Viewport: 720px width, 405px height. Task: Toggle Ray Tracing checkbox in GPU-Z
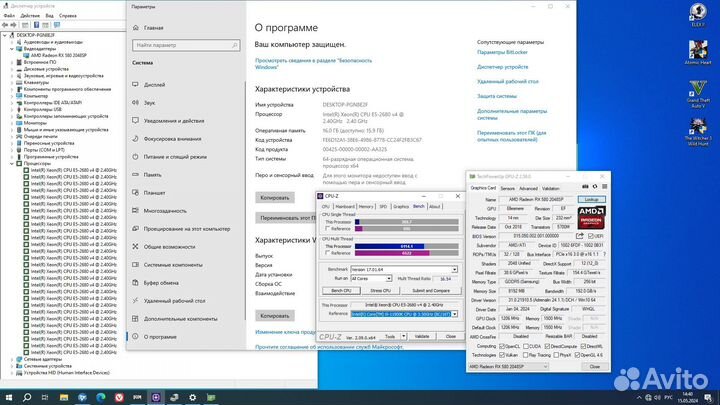click(x=526, y=355)
